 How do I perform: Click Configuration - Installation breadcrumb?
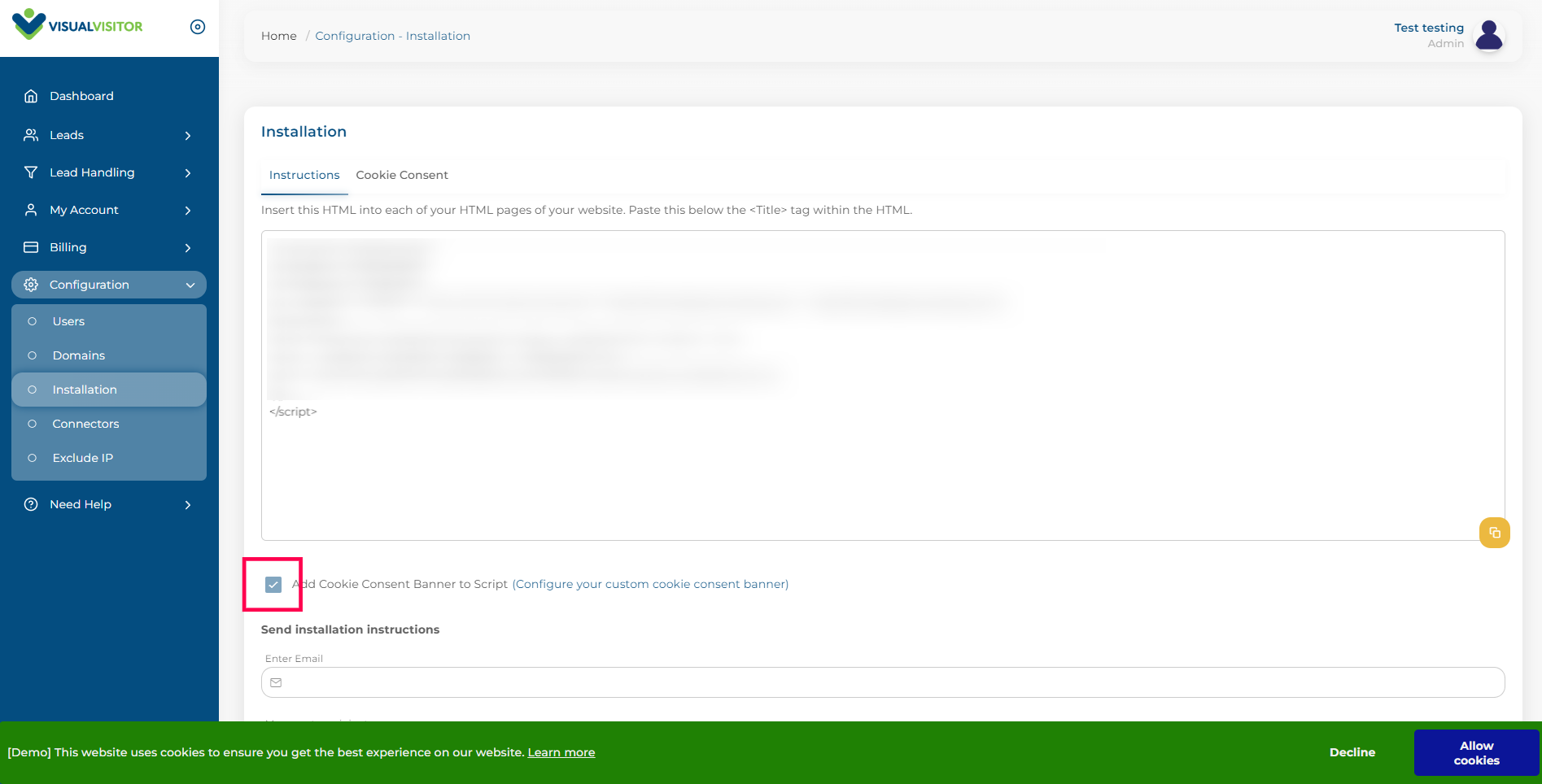pyautogui.click(x=393, y=36)
